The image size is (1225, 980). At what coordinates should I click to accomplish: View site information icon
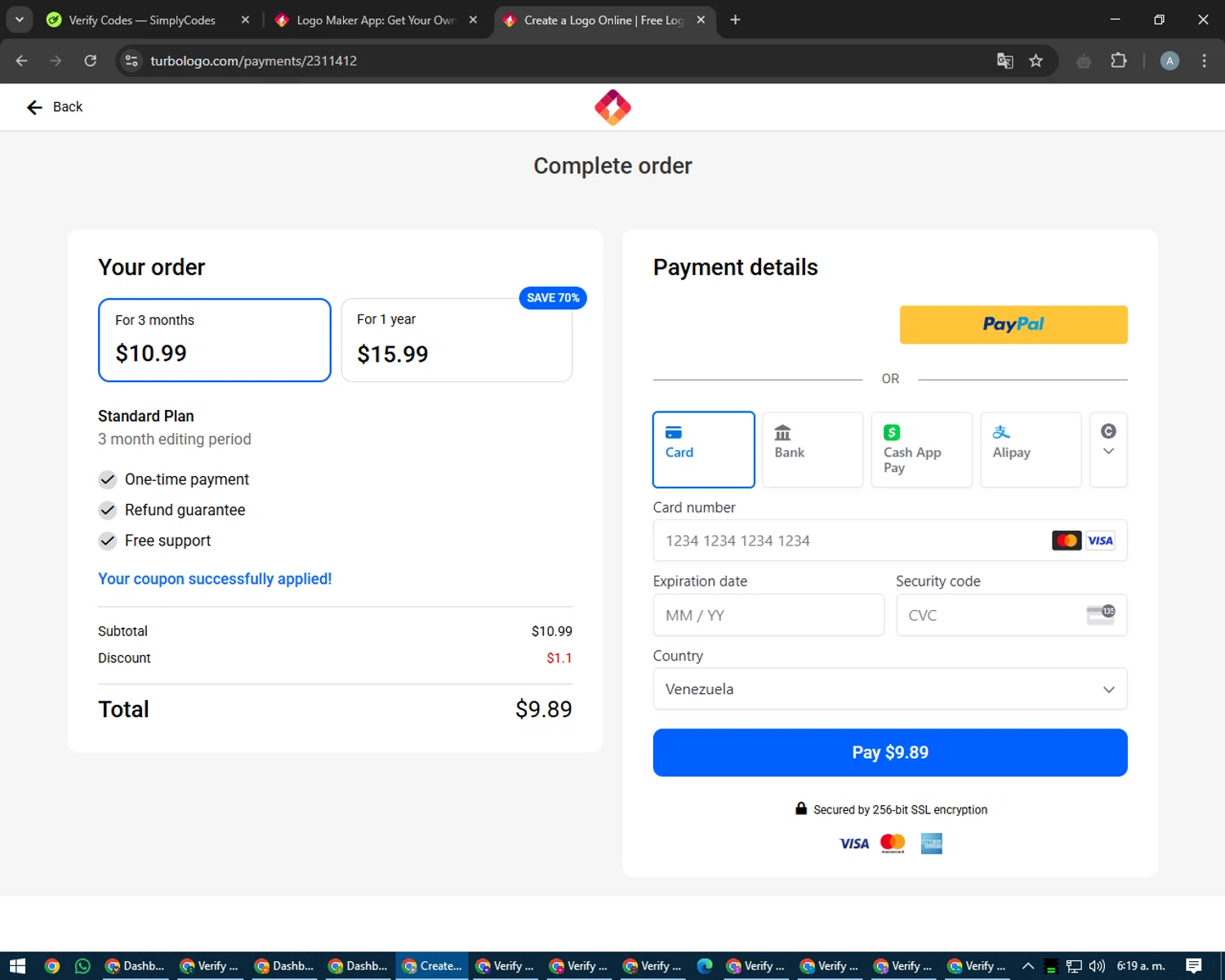[x=131, y=60]
